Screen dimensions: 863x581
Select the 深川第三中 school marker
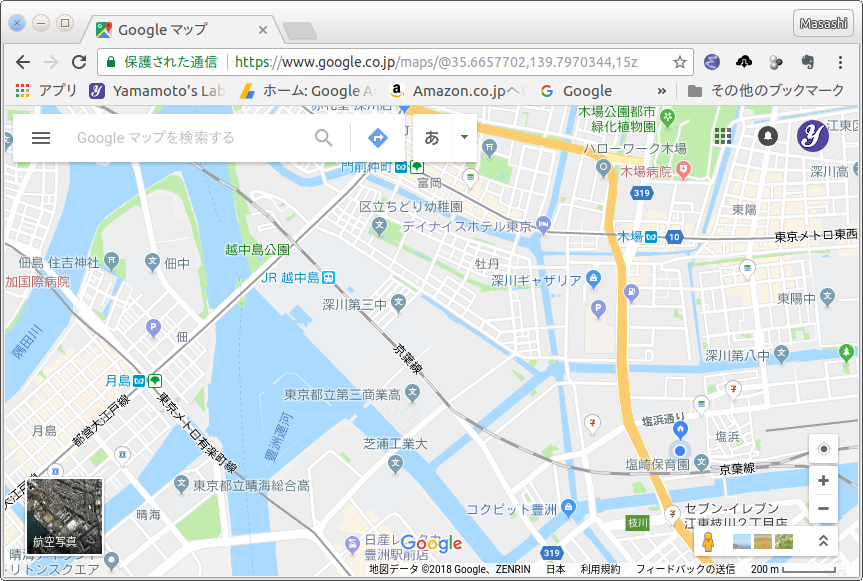click(398, 302)
